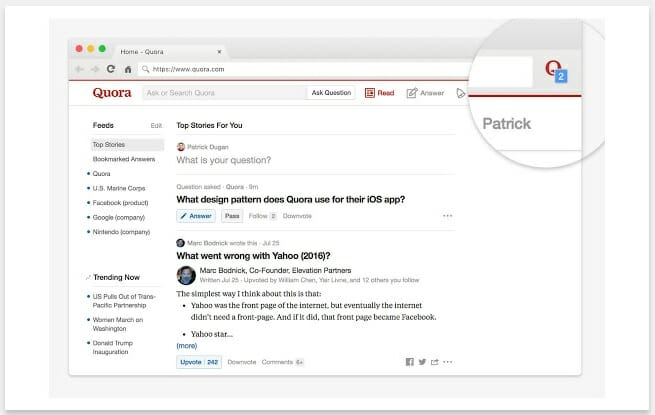655x415 pixels.
Task: Click the Trending Now arrow icon
Action: pos(88,278)
